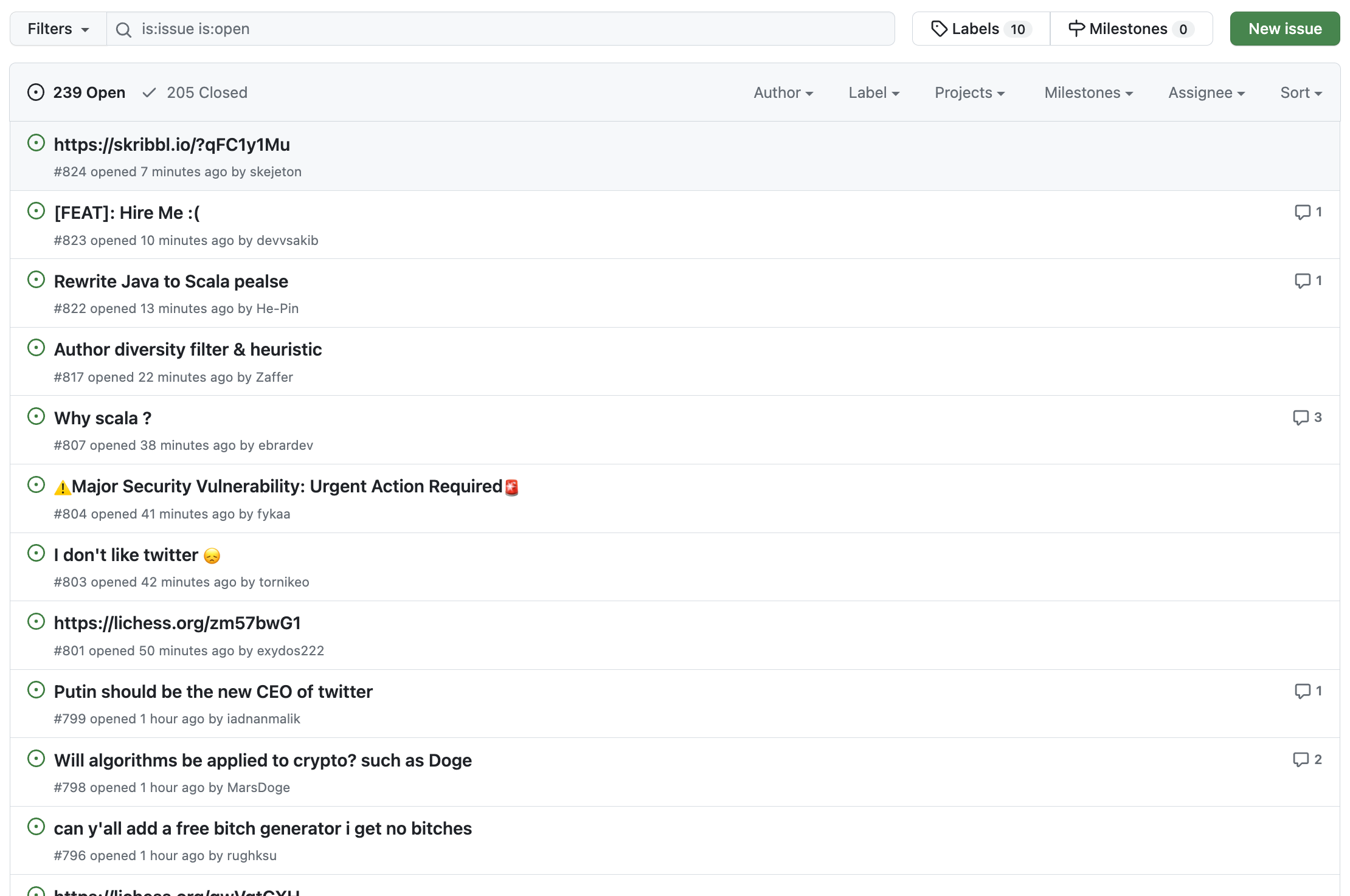Click the New issue button

[1284, 29]
